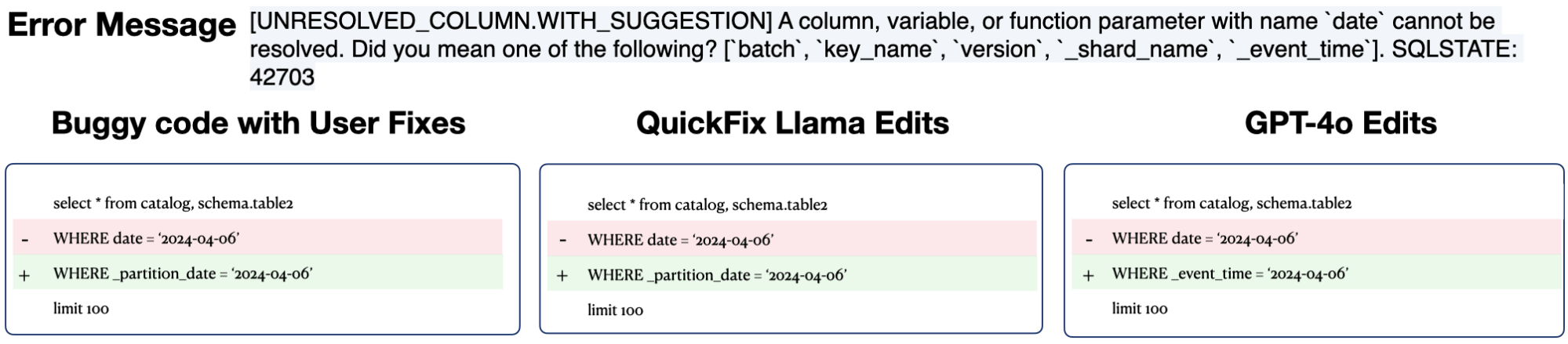Click the removed WHERE date line in the QuickFix Llama panel
Screen dimensions: 1568x344
680,240
